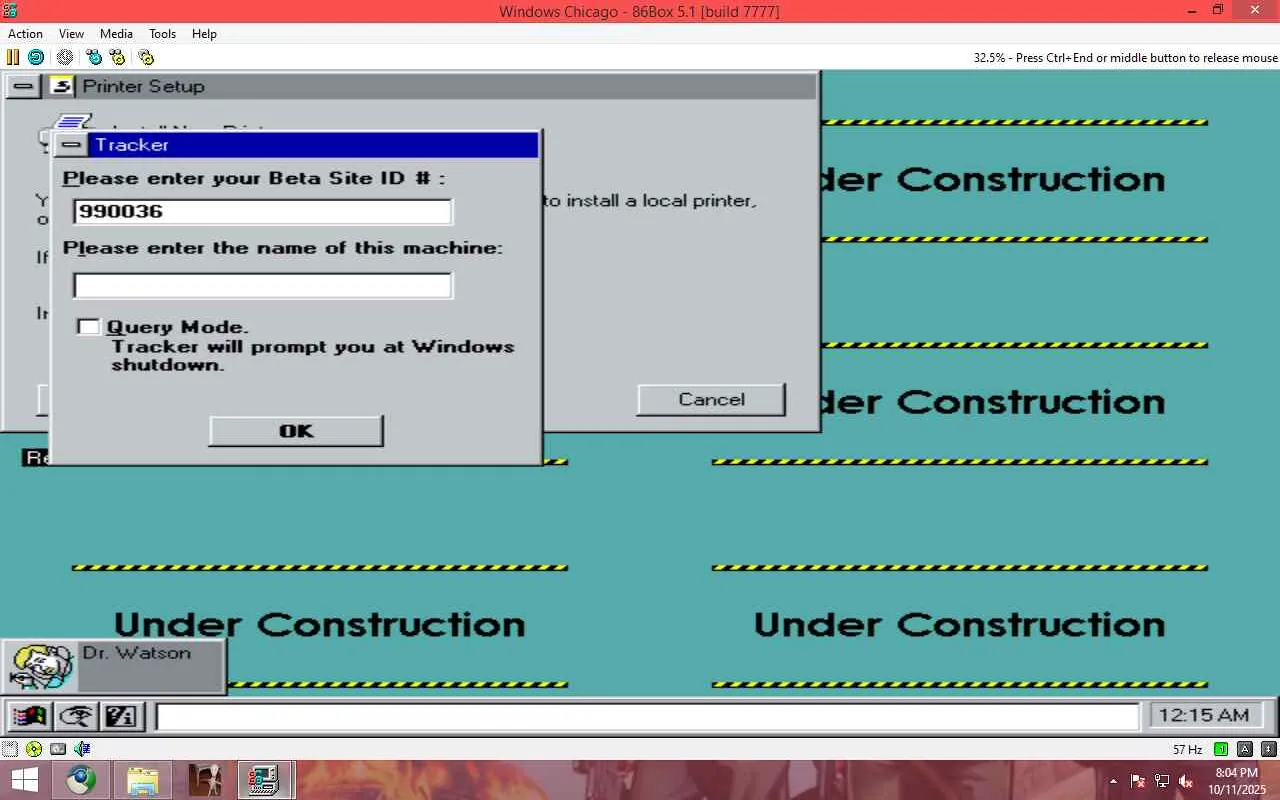Viewport: 1280px width, 800px height.
Task: Click the teal Ctrl+Alt+Del toolbar icon
Action: [94, 58]
